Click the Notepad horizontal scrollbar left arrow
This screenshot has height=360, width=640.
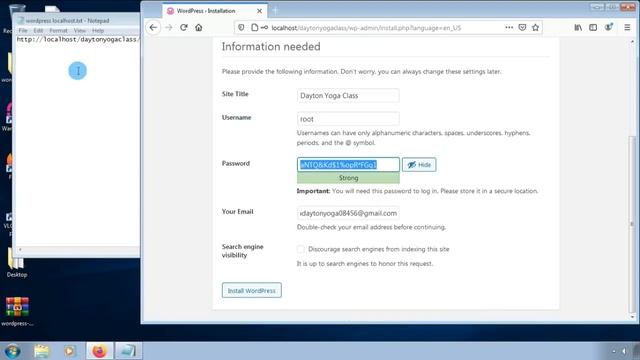pos(20,249)
